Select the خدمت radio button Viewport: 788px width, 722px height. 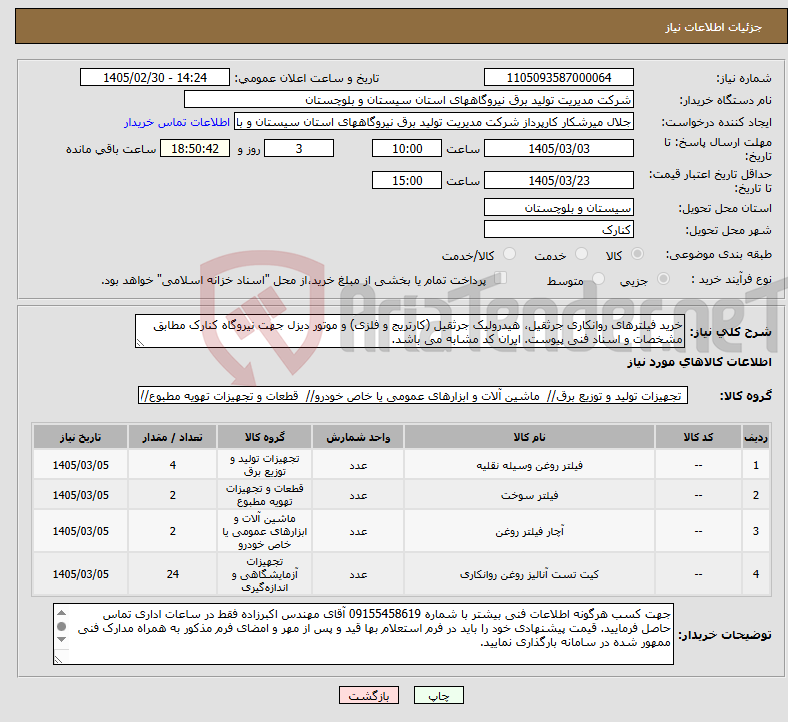coord(581,254)
